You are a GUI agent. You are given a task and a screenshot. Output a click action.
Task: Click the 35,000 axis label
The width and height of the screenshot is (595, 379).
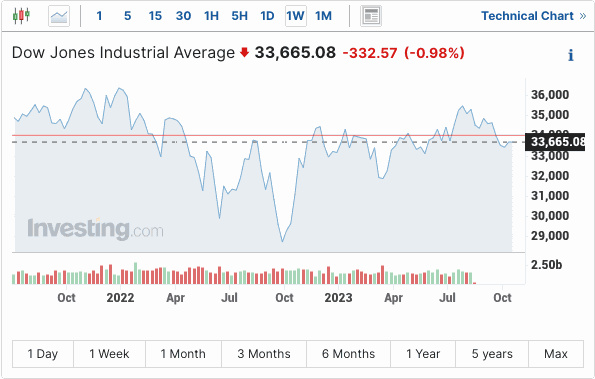[x=550, y=115]
